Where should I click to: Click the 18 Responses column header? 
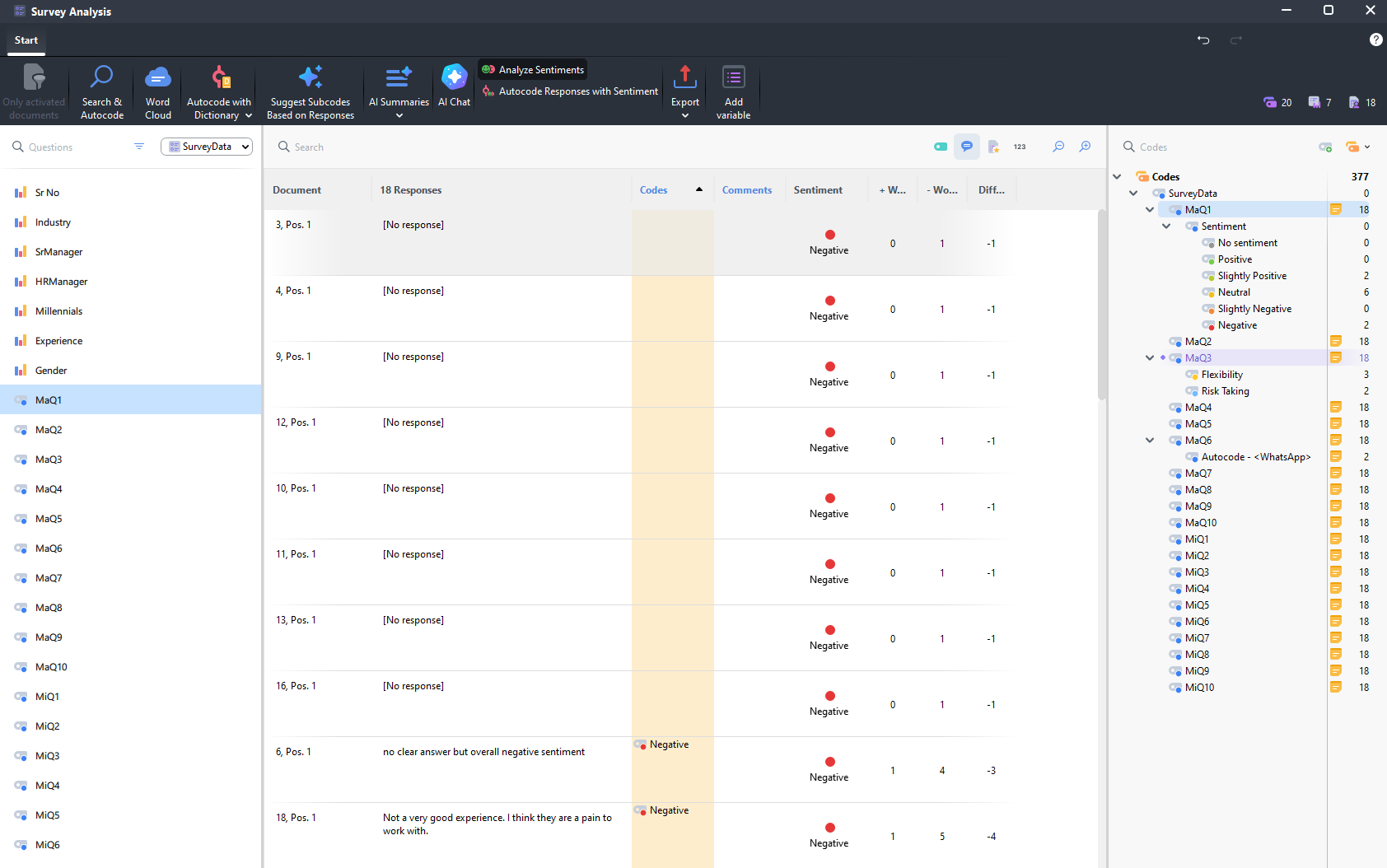501,190
